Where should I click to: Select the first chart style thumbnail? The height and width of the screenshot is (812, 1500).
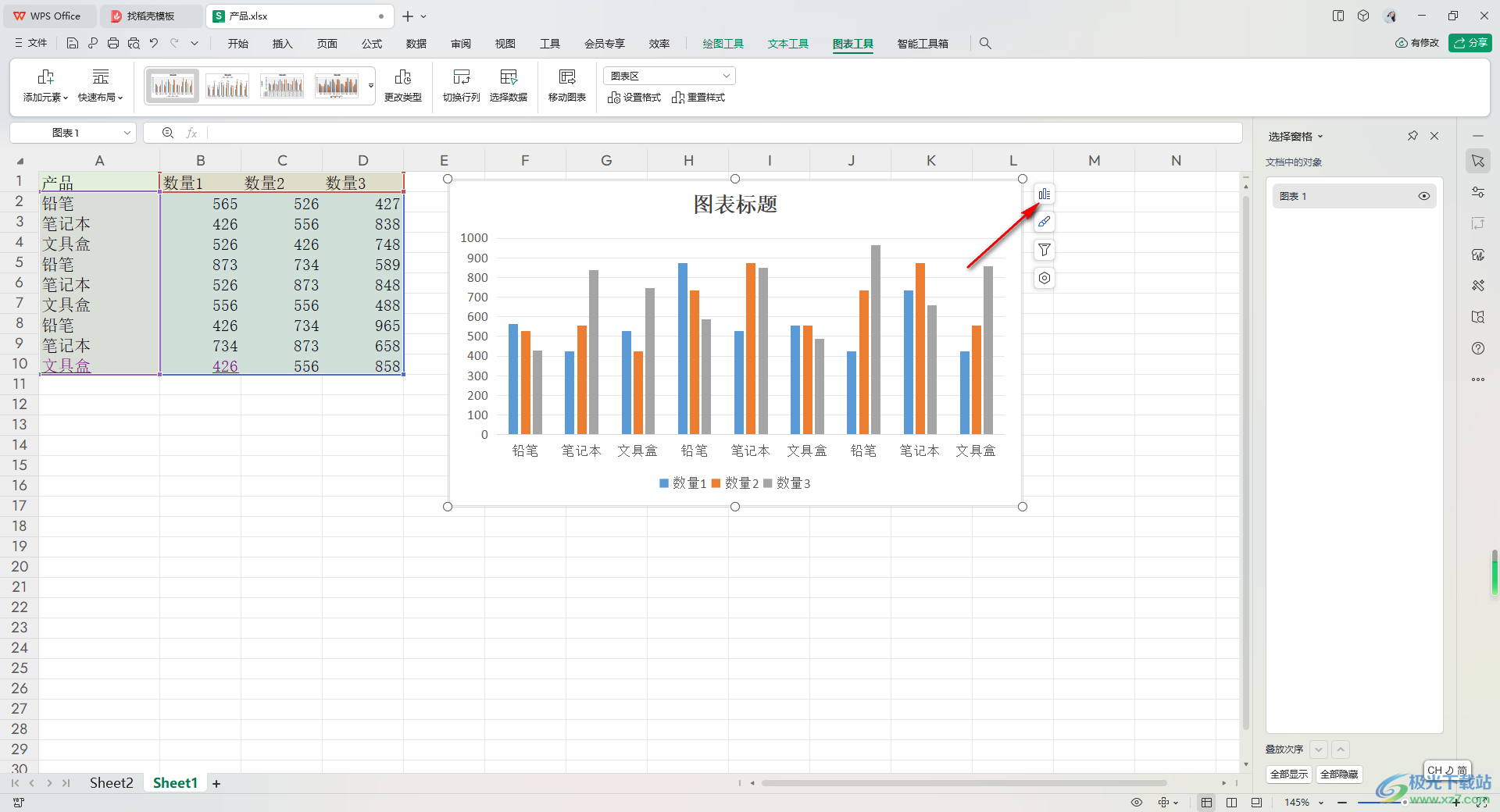click(x=173, y=86)
